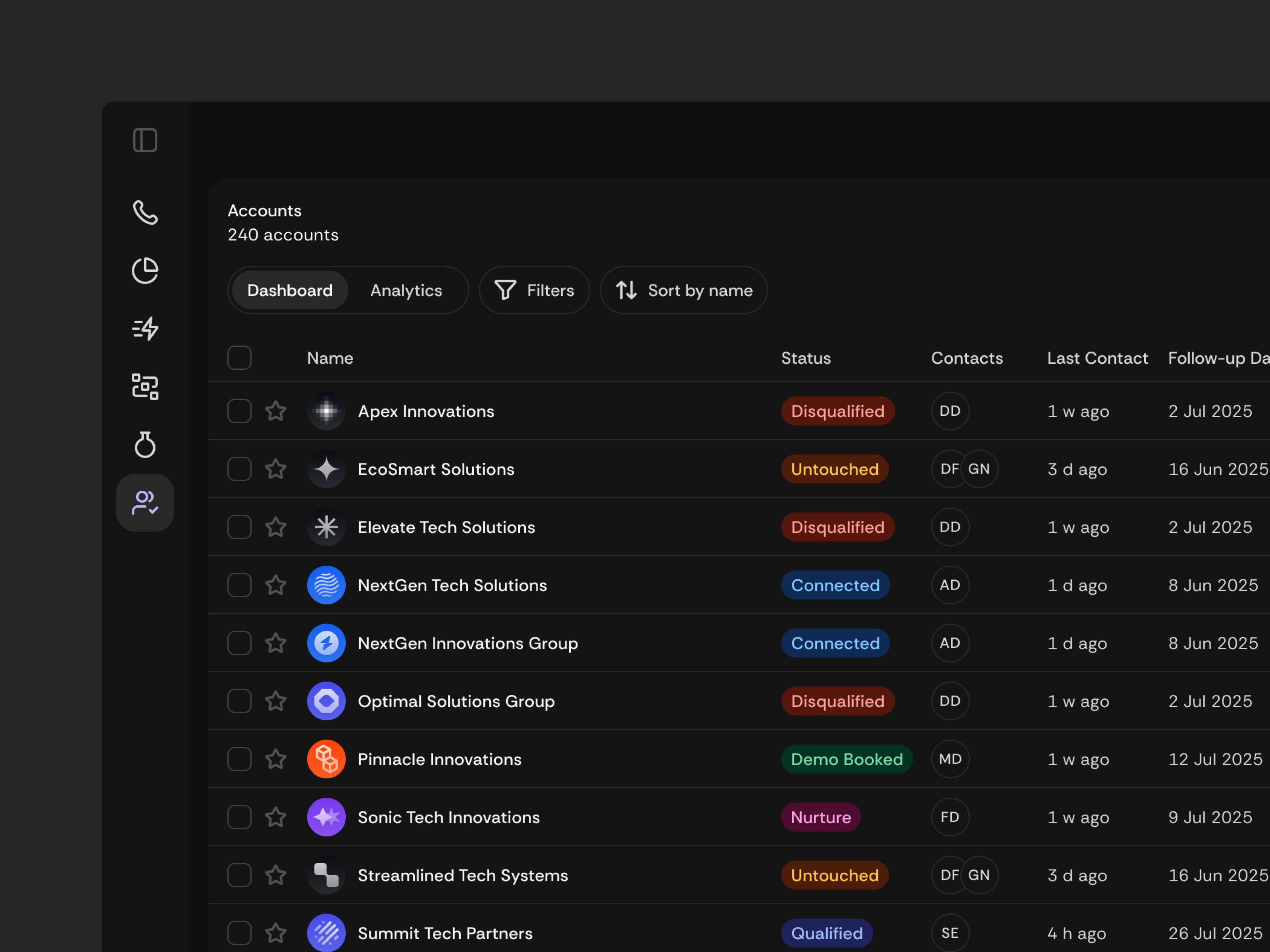Image resolution: width=1270 pixels, height=952 pixels.
Task: Open the Sort by name dropdown
Action: [683, 290]
